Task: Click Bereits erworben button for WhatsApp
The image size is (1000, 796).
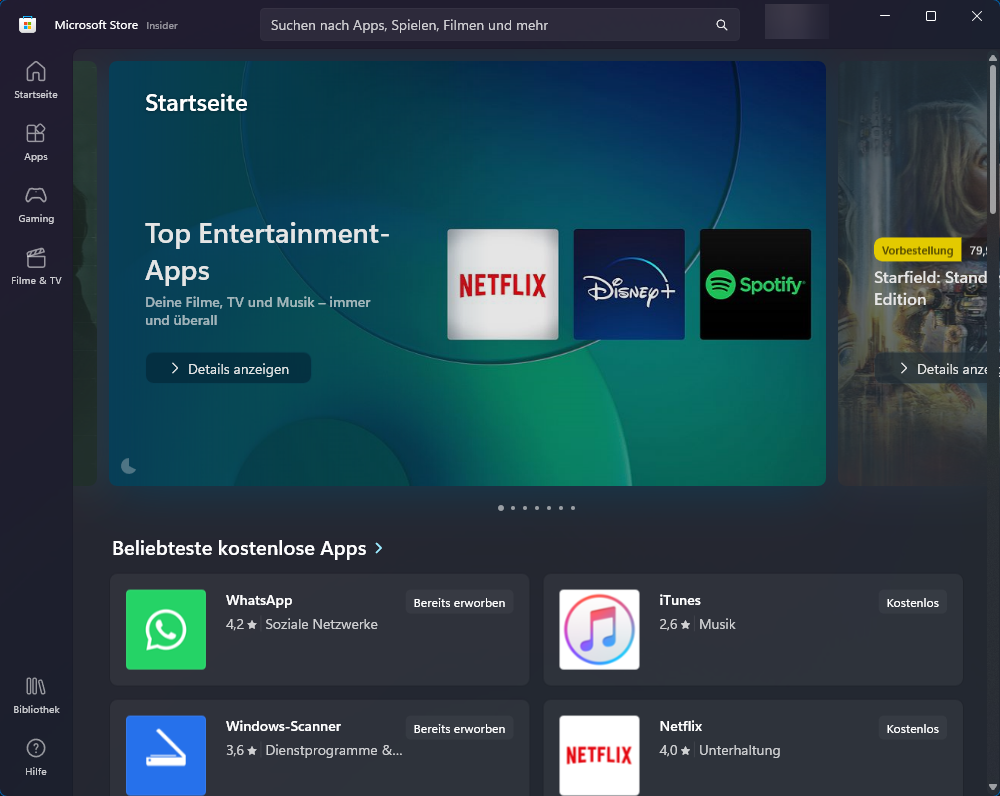Action: pyautogui.click(x=459, y=602)
